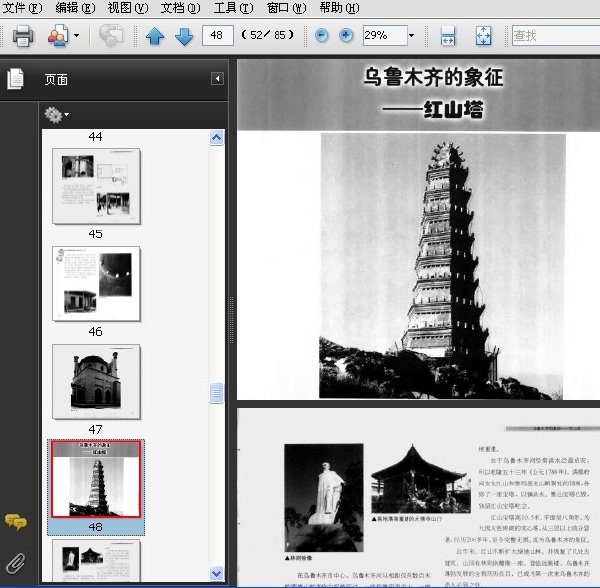Click the 红山塔 subtitle text

453,109
